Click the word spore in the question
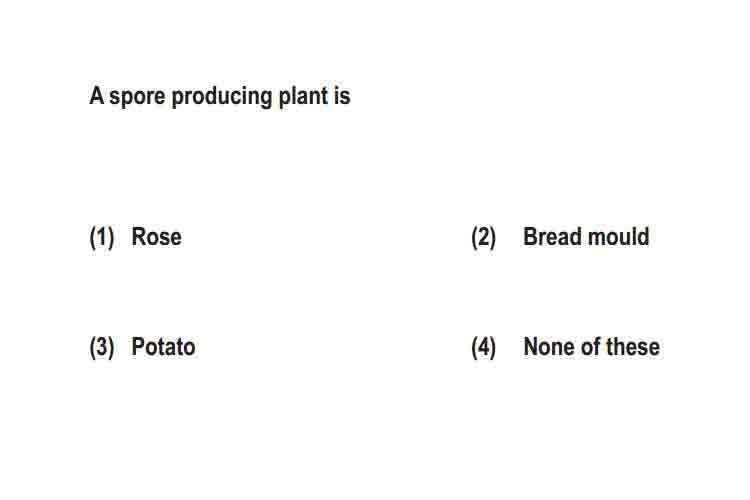 coord(137,98)
